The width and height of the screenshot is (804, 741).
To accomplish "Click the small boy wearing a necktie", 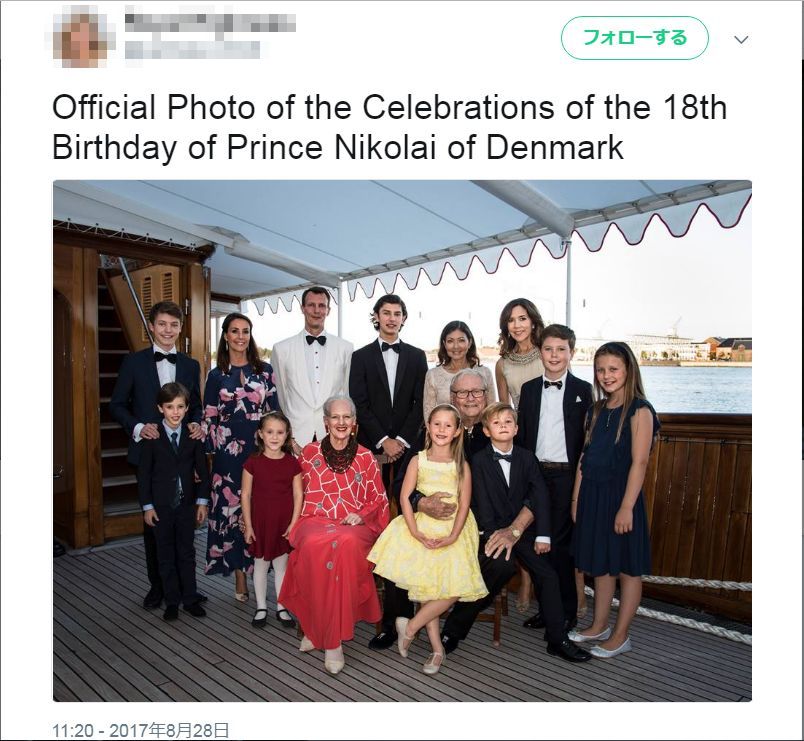I will [x=173, y=500].
